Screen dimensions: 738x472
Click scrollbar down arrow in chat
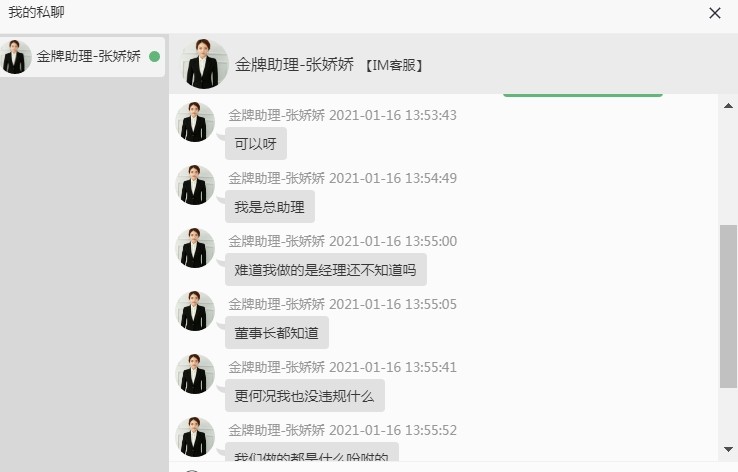coord(728,449)
